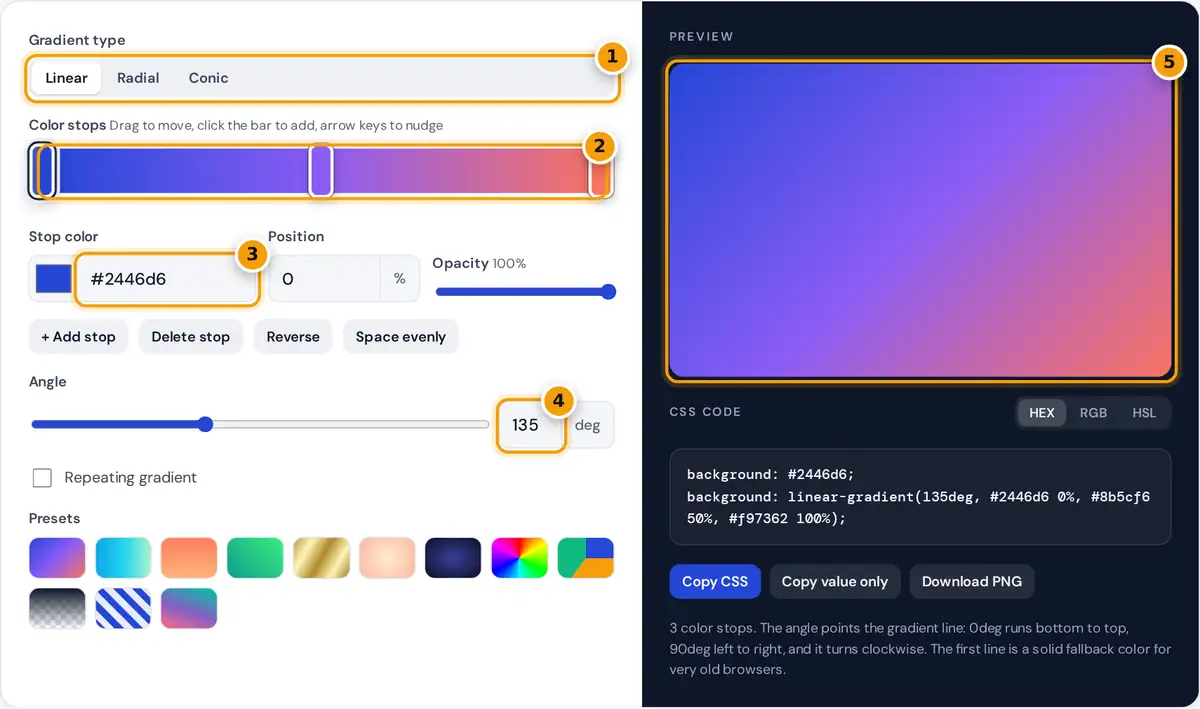Screen dimensions: 1200x709
Task: Click the Copy CSS button
Action: 715,582
